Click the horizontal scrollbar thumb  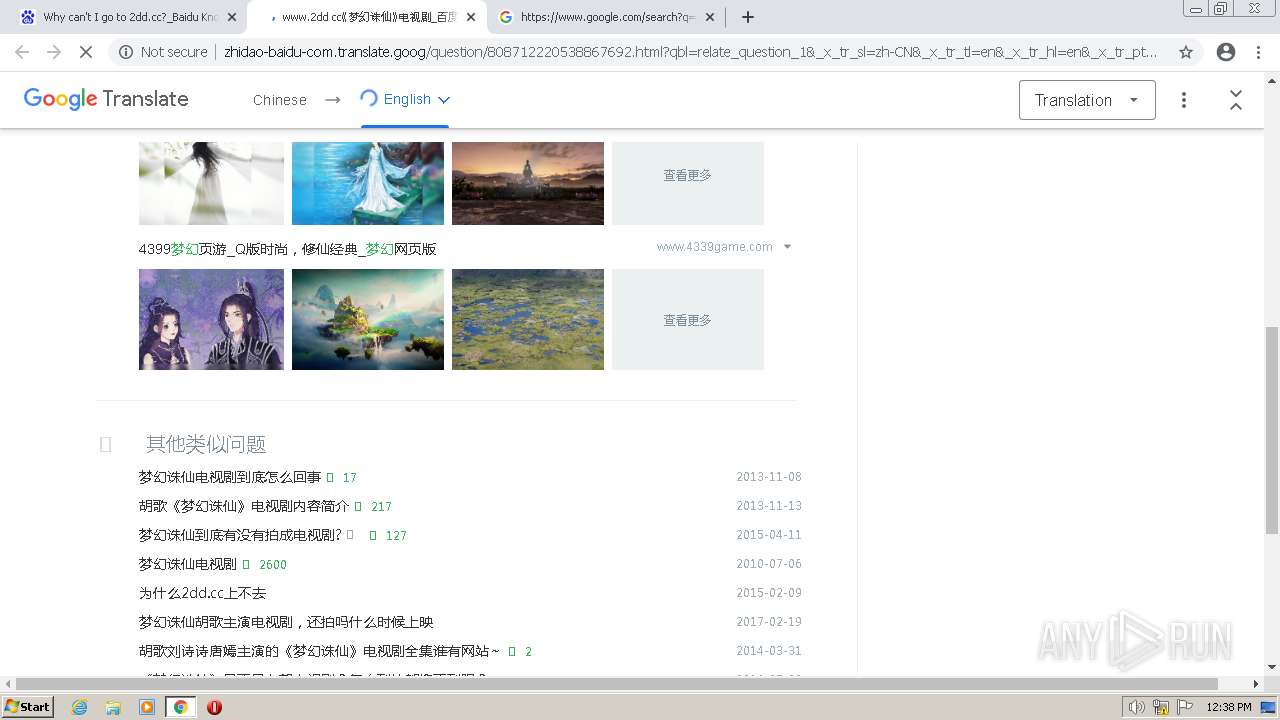[616, 684]
